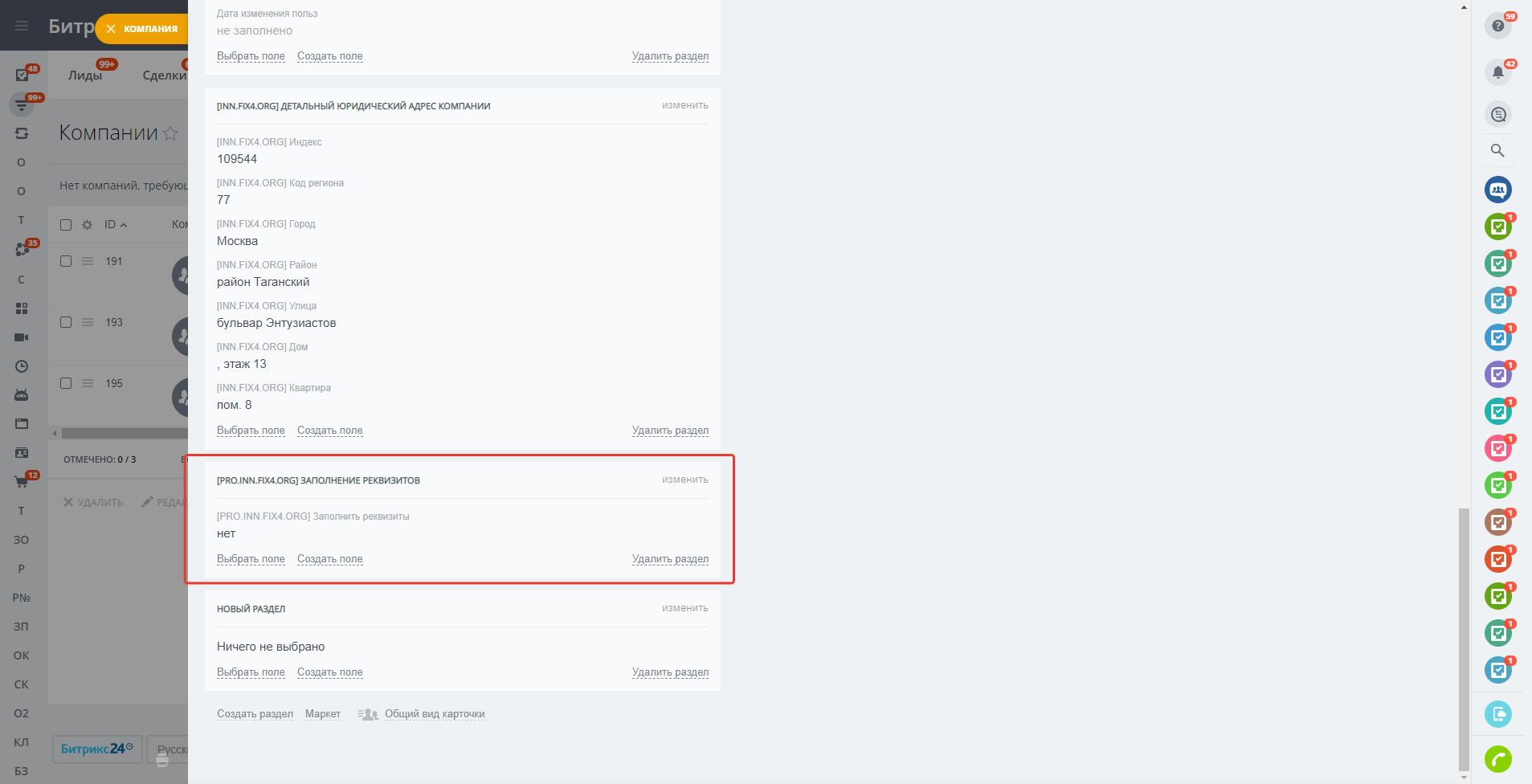Screen dimensions: 1532x784
Task: Open the БЗ item in left sidebar
Action: coord(22,771)
